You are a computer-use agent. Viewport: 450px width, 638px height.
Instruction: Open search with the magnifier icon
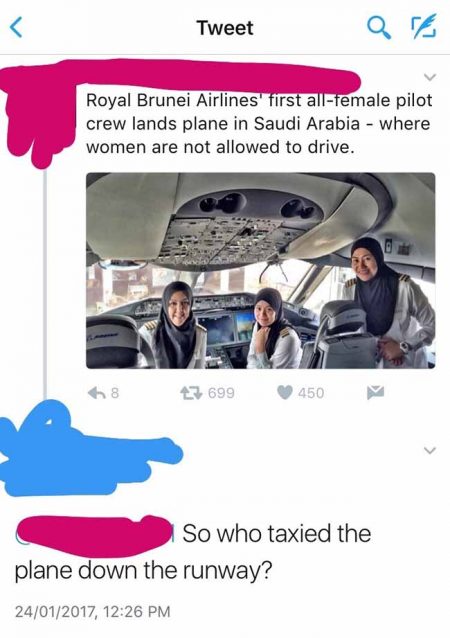tap(379, 28)
